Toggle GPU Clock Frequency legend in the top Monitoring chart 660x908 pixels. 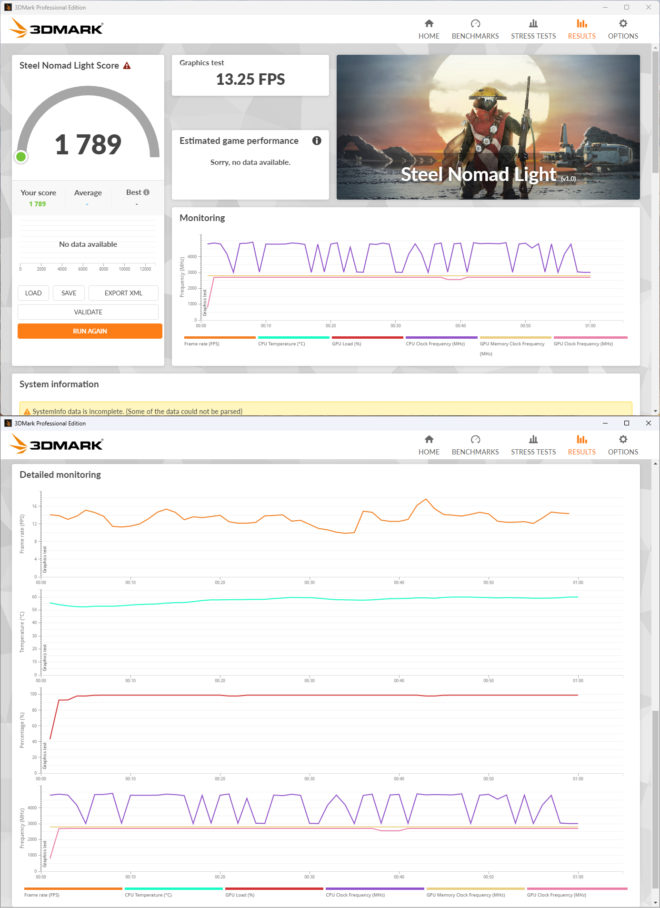coord(590,341)
